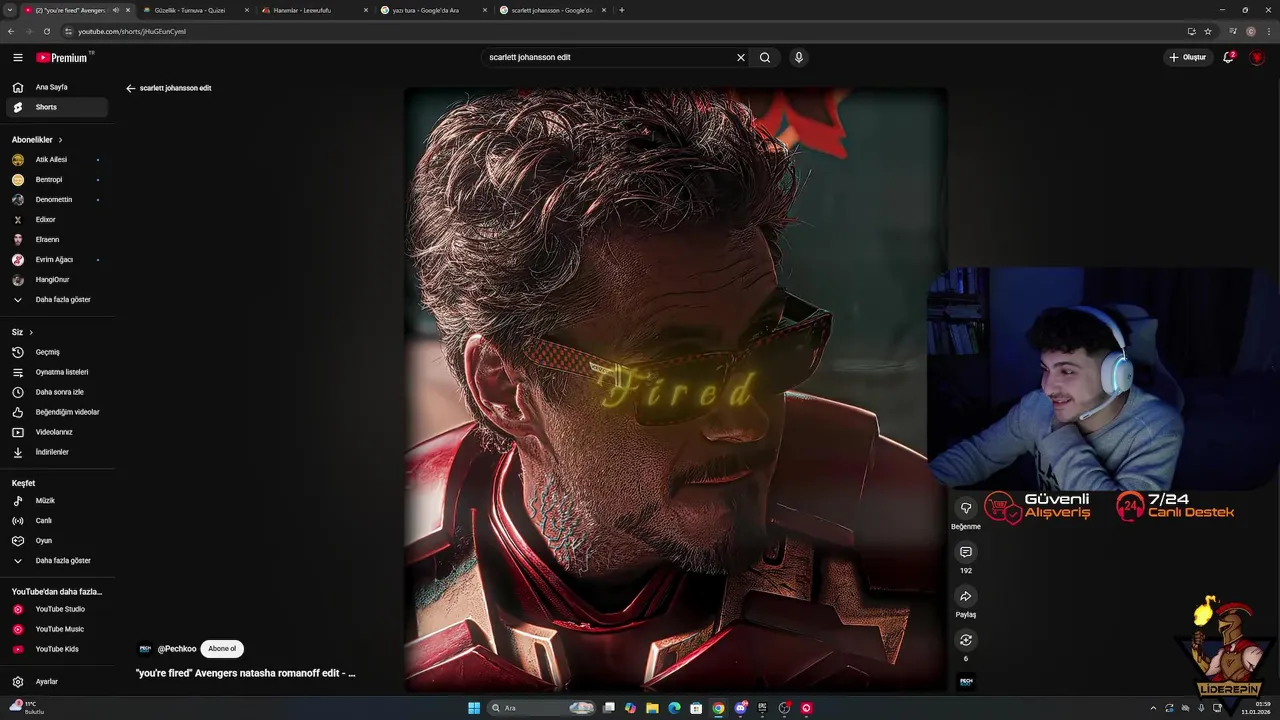Switch to the Hanımlar - Leewufufu tab
This screenshot has height=720, width=1280.
(313, 10)
